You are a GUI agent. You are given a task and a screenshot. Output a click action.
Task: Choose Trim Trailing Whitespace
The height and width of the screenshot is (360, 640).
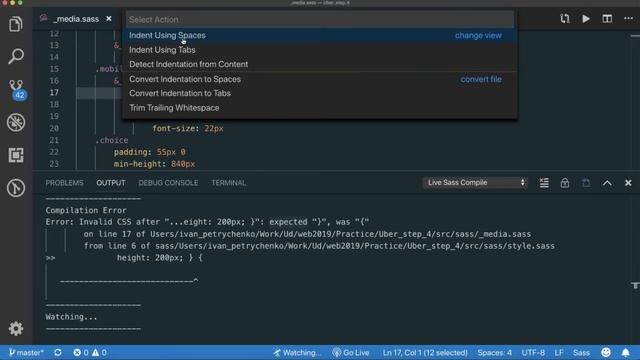(x=320, y=108)
